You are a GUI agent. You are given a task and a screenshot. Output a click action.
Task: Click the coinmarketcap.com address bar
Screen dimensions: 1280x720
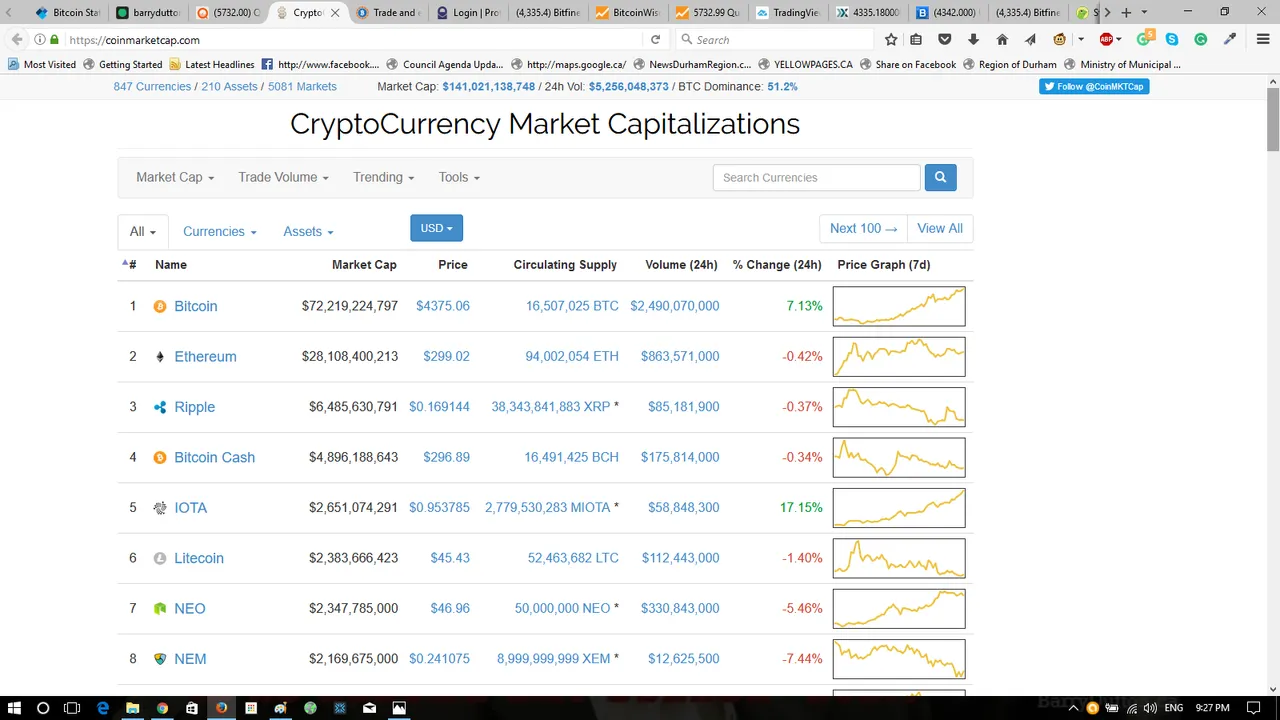[350, 40]
